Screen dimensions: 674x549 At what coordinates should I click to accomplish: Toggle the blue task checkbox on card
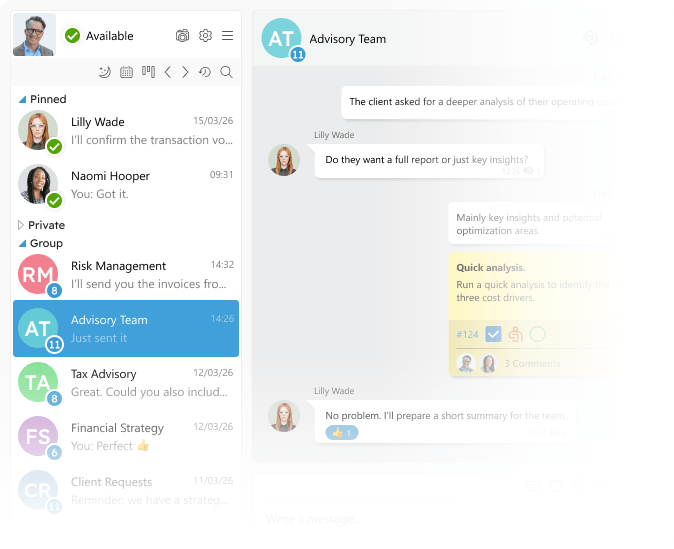(493, 334)
